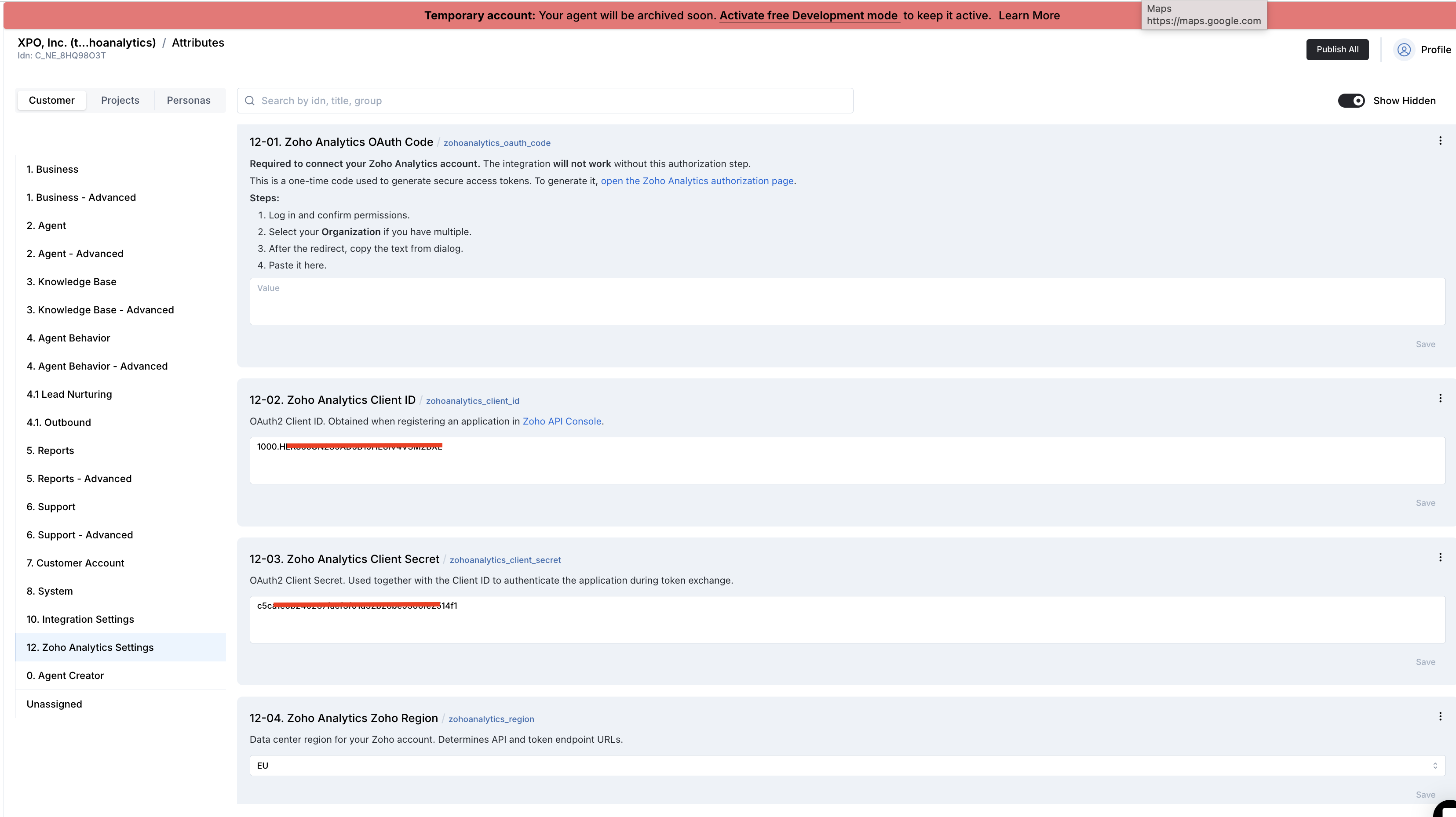Open the Learn More banner link
This screenshot has width=1456, height=817.
click(1029, 16)
